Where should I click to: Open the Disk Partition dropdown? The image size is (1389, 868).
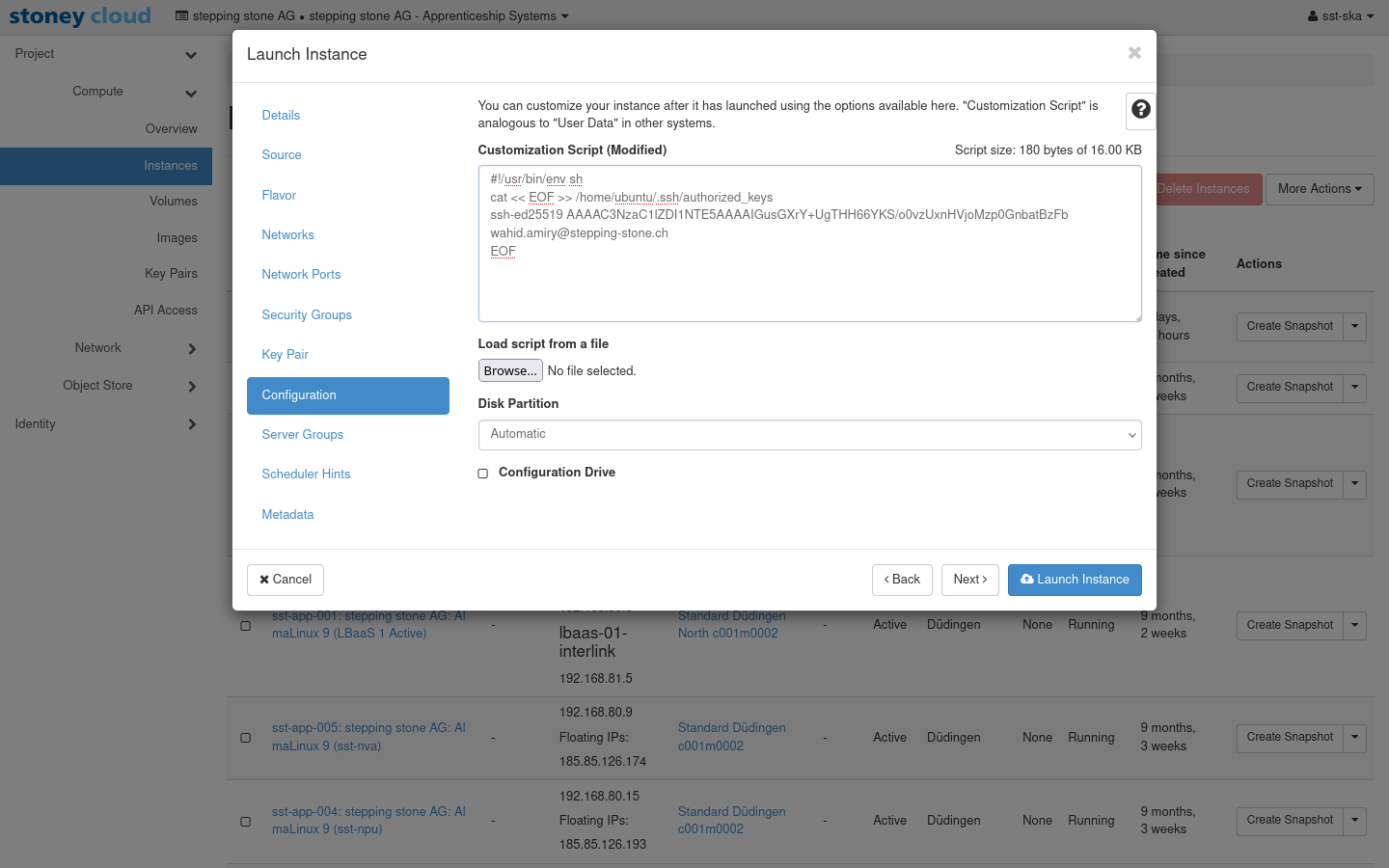pos(809,435)
